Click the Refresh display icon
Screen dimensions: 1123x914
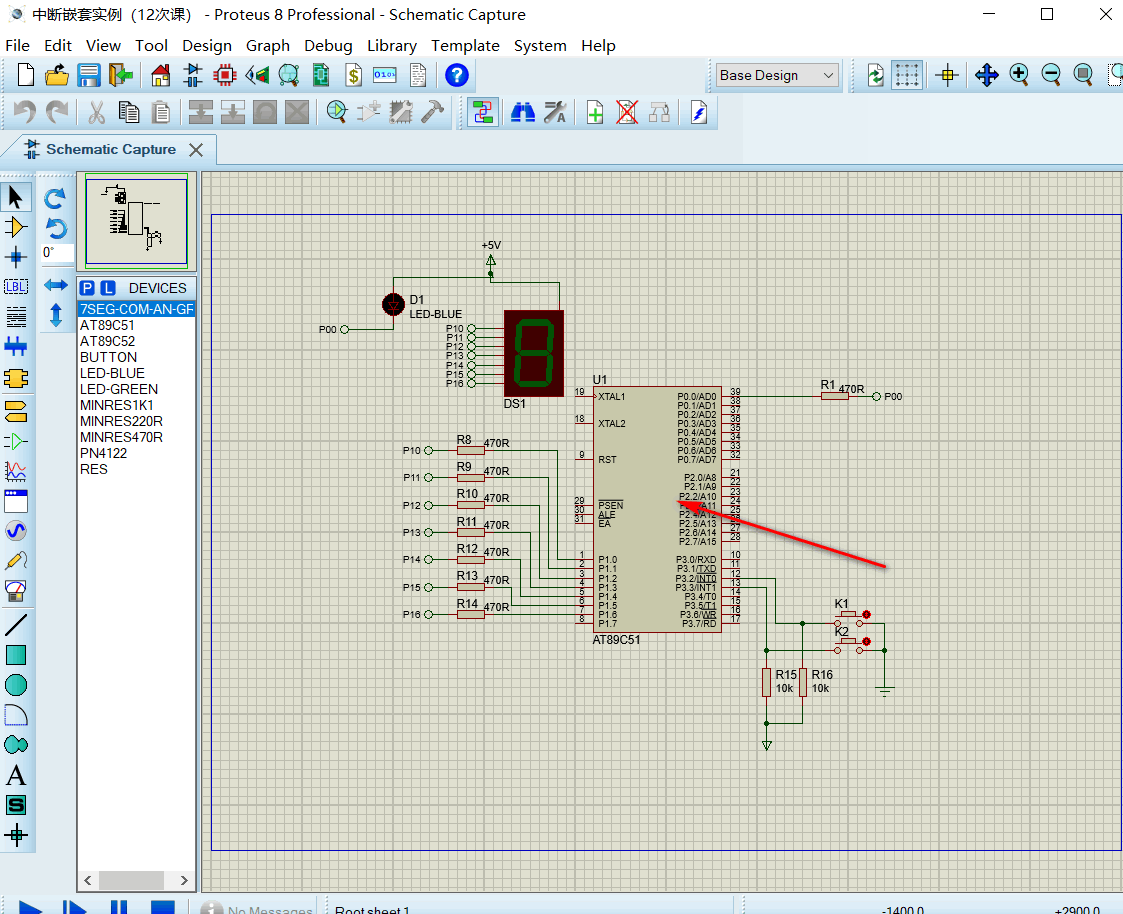[875, 74]
